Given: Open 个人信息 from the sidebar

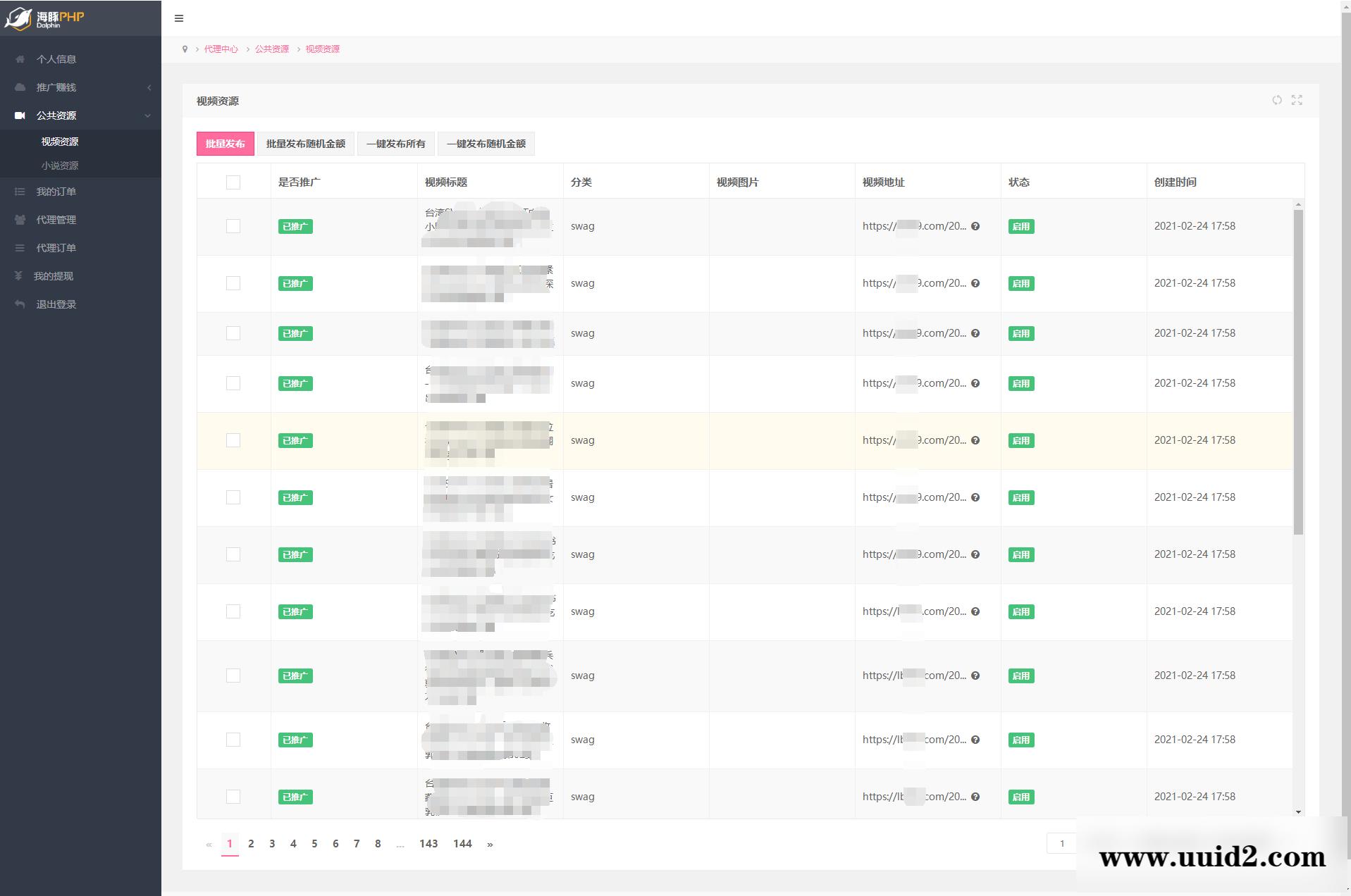Looking at the screenshot, I should tap(56, 59).
